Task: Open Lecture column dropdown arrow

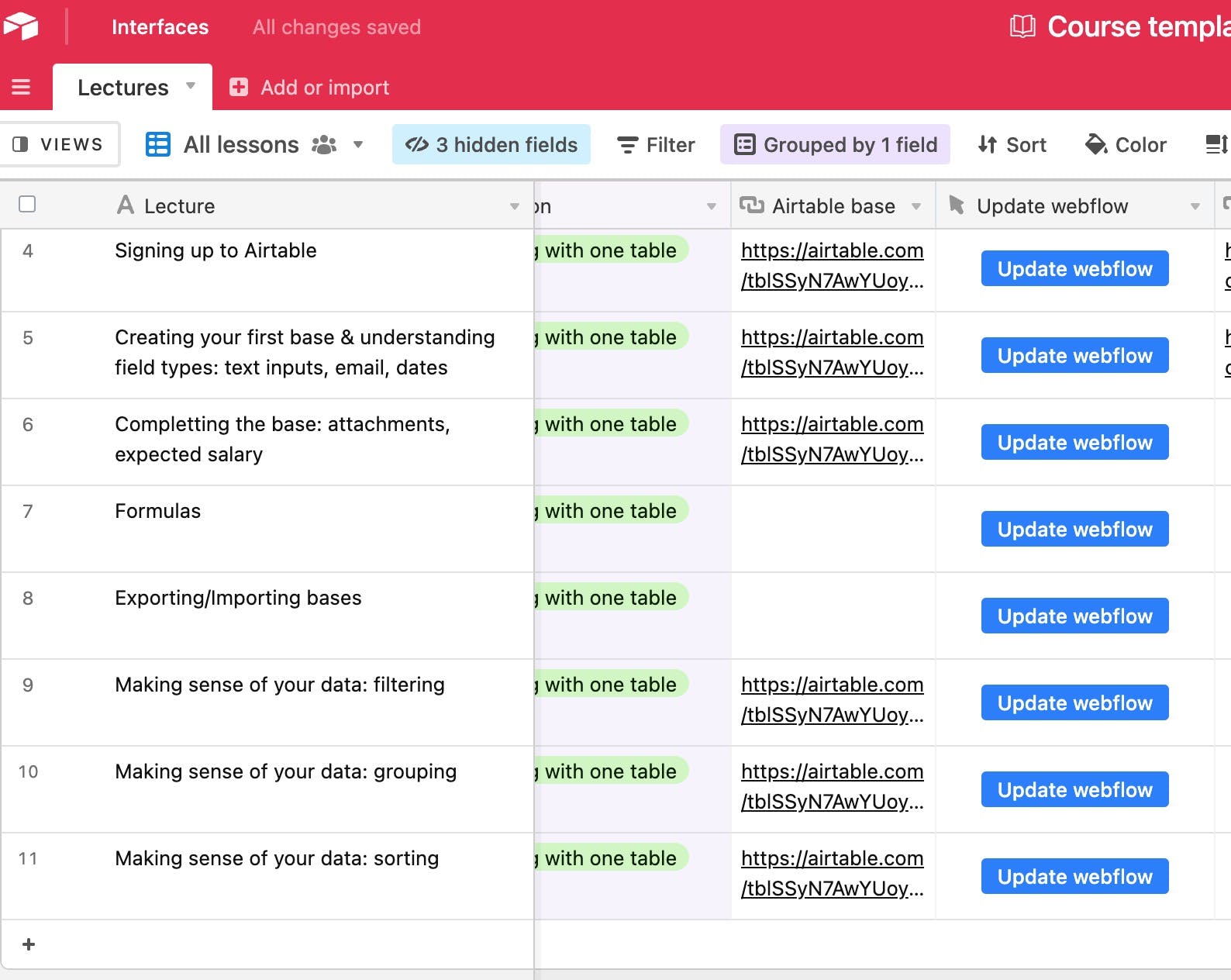Action: click(x=515, y=206)
